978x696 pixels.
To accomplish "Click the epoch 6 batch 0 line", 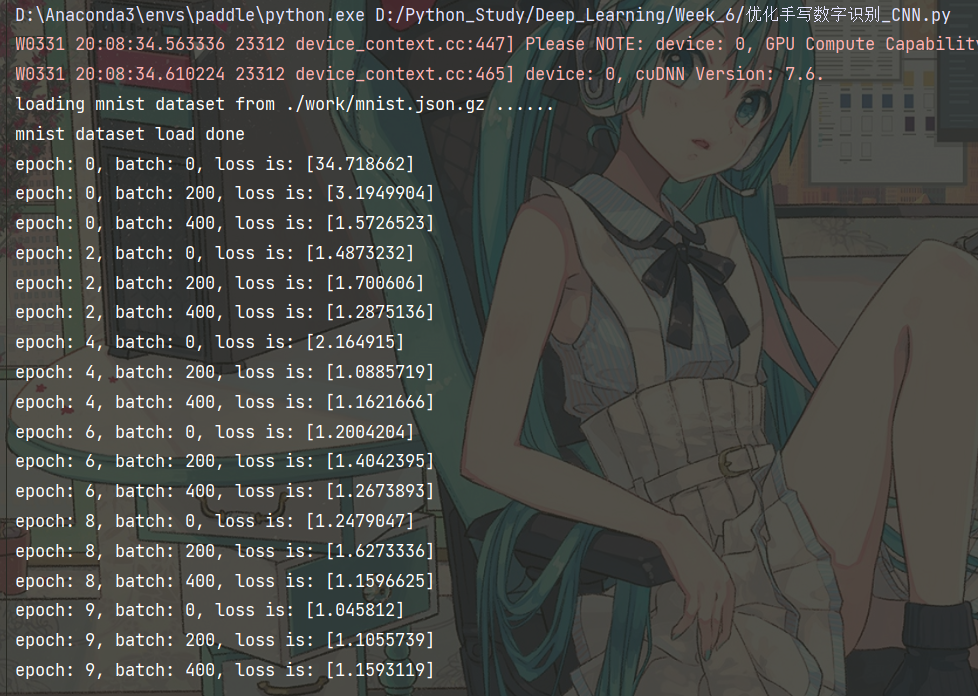I will [x=215, y=432].
